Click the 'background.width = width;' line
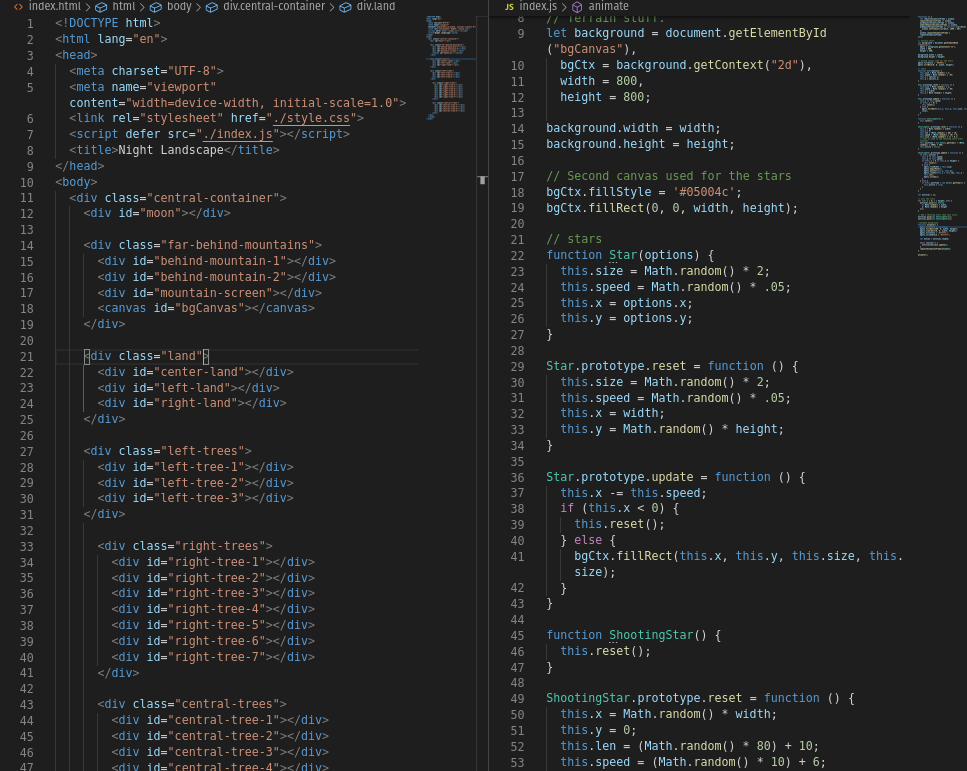This screenshot has height=771, width=967. pyautogui.click(x=633, y=128)
